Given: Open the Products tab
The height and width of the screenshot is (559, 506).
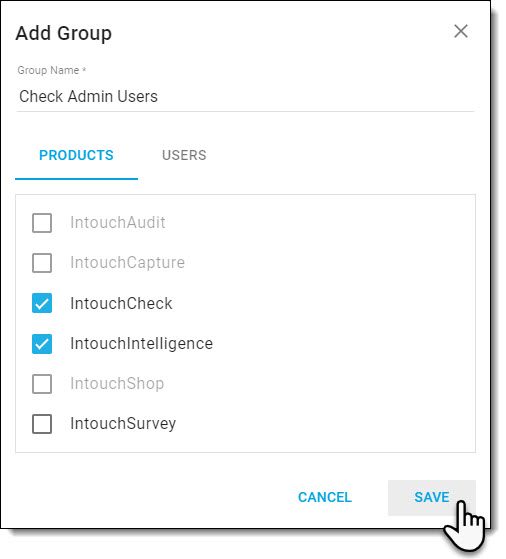Looking at the screenshot, I should point(76,155).
